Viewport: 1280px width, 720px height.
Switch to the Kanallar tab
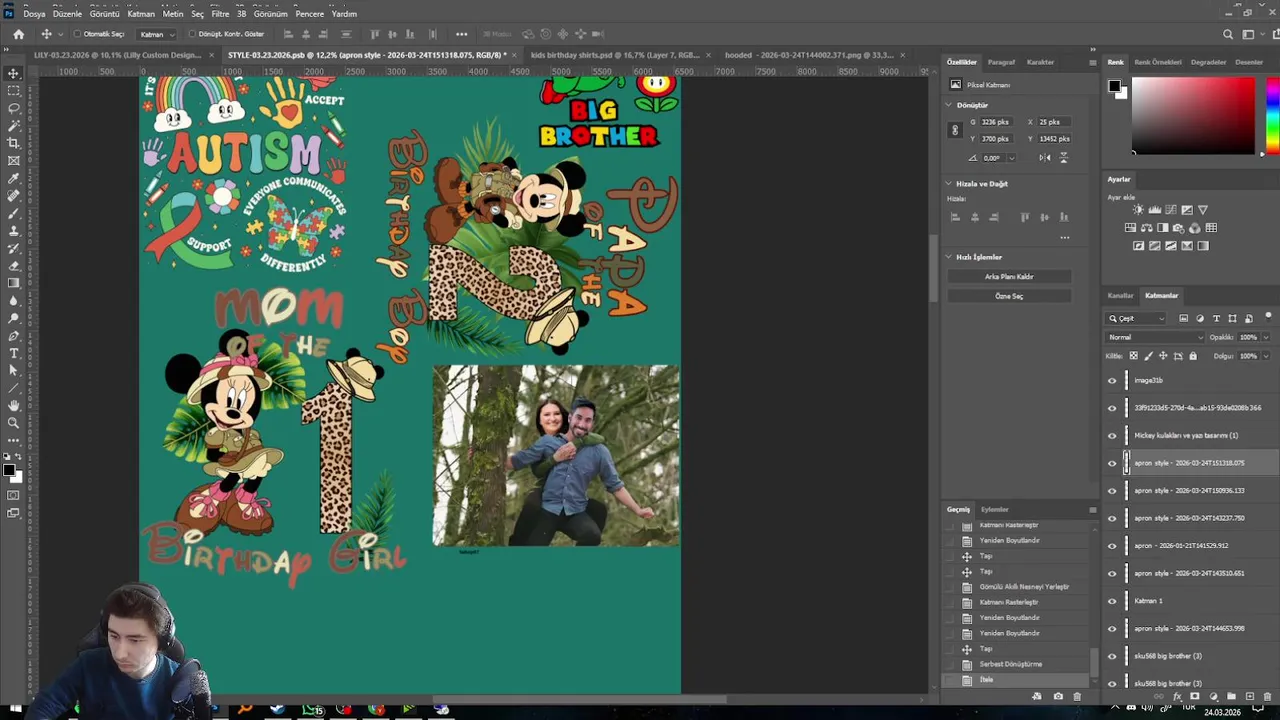coord(1120,296)
